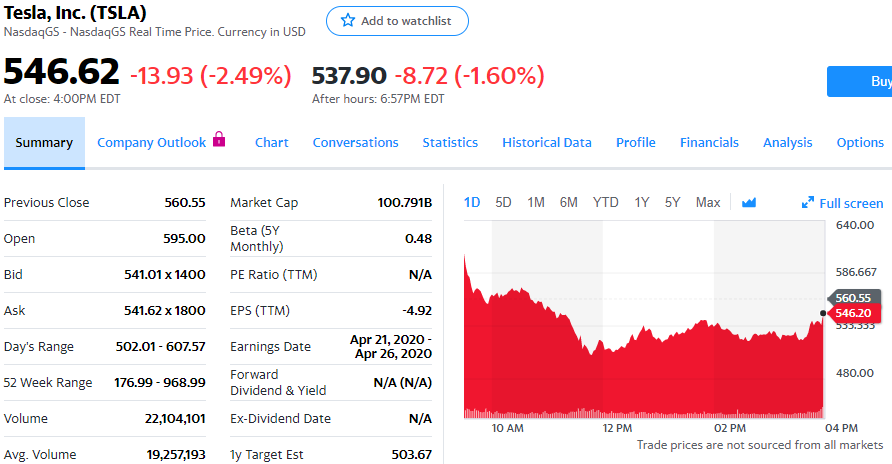This screenshot has height=464, width=892.
Task: Switch to the Chart tab
Action: pos(272,143)
